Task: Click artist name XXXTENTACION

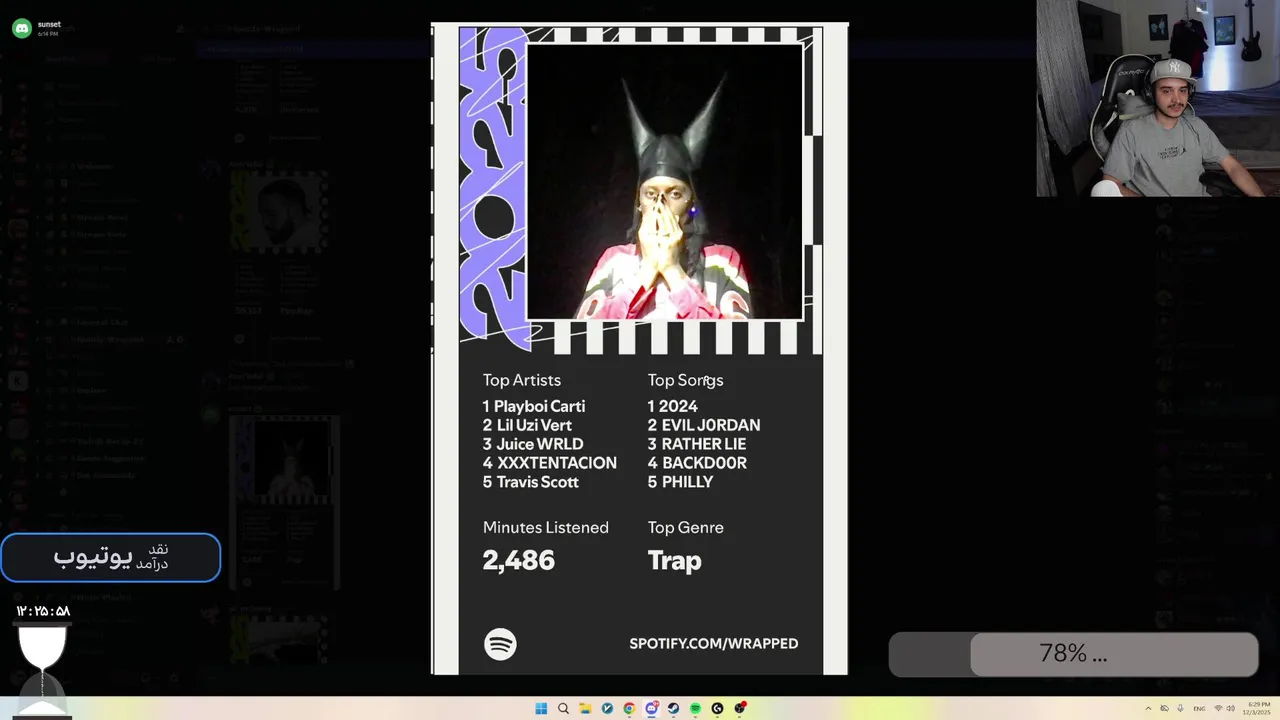Action: click(x=557, y=463)
